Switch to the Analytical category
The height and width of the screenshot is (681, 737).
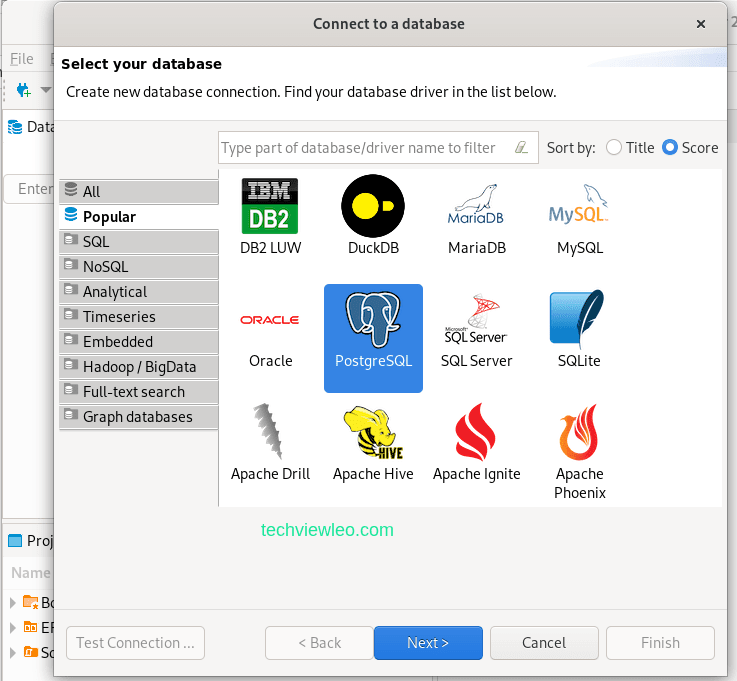pyautogui.click(x=139, y=292)
